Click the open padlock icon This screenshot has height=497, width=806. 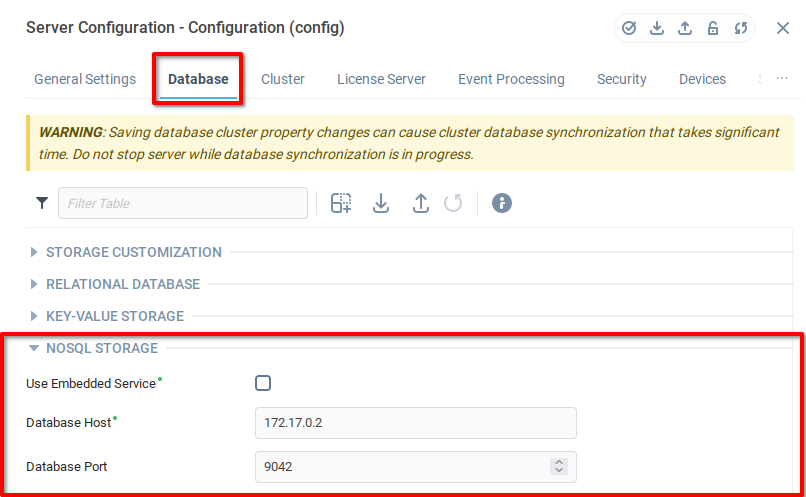(713, 28)
